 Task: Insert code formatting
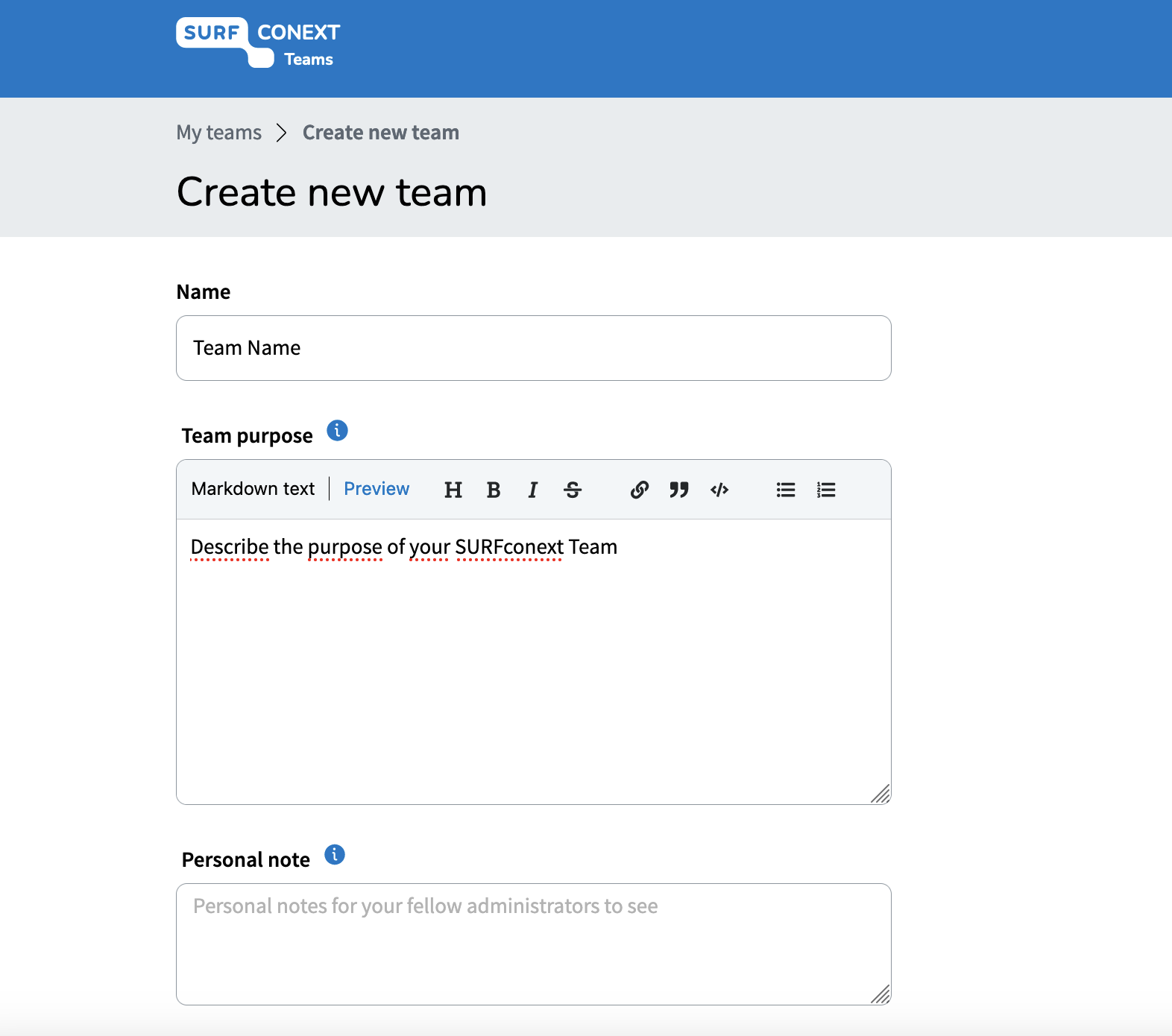[719, 490]
